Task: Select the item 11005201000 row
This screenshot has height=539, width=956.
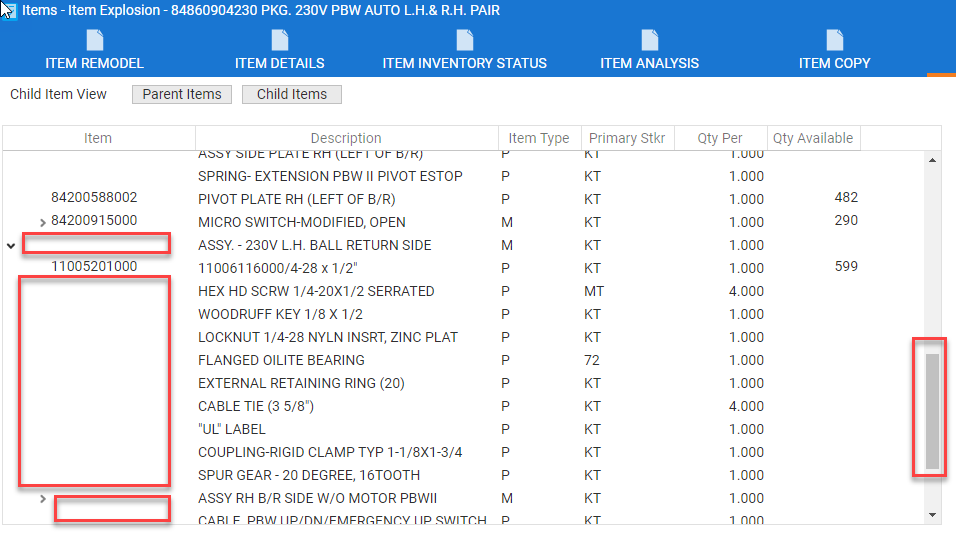Action: pyautogui.click(x=95, y=267)
